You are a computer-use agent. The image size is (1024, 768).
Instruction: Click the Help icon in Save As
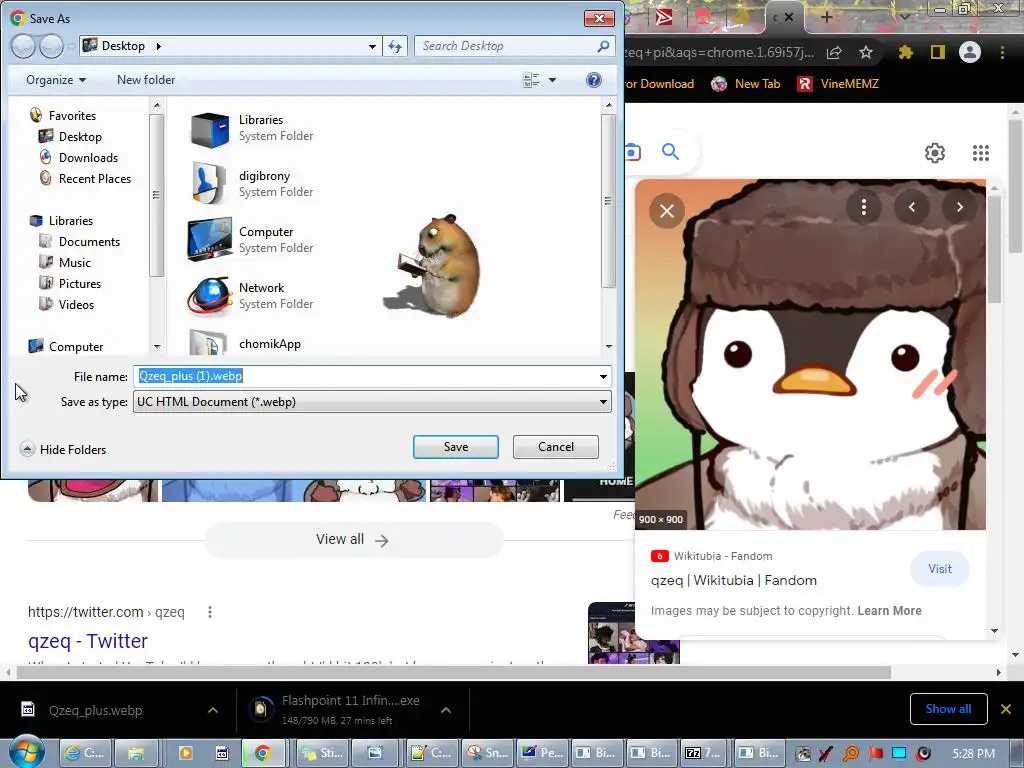[594, 80]
